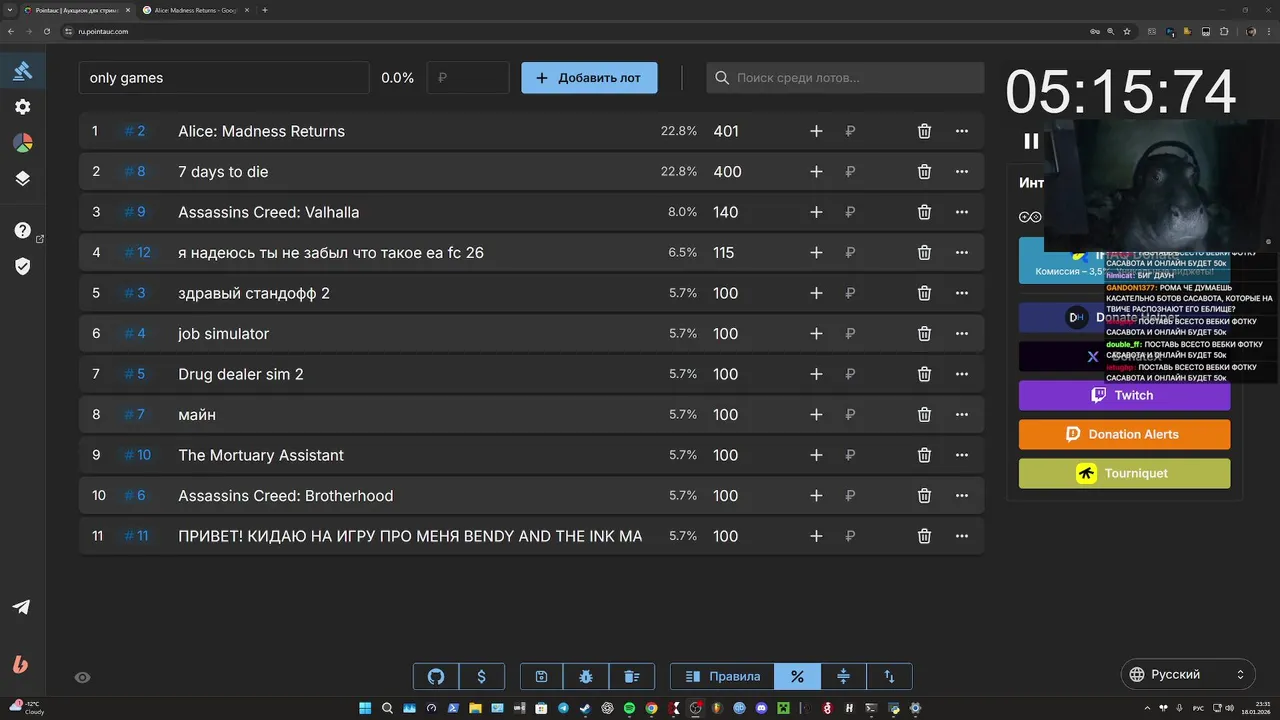Open three-dots menu for майн row
The width and height of the screenshot is (1280, 720).
pos(962,415)
